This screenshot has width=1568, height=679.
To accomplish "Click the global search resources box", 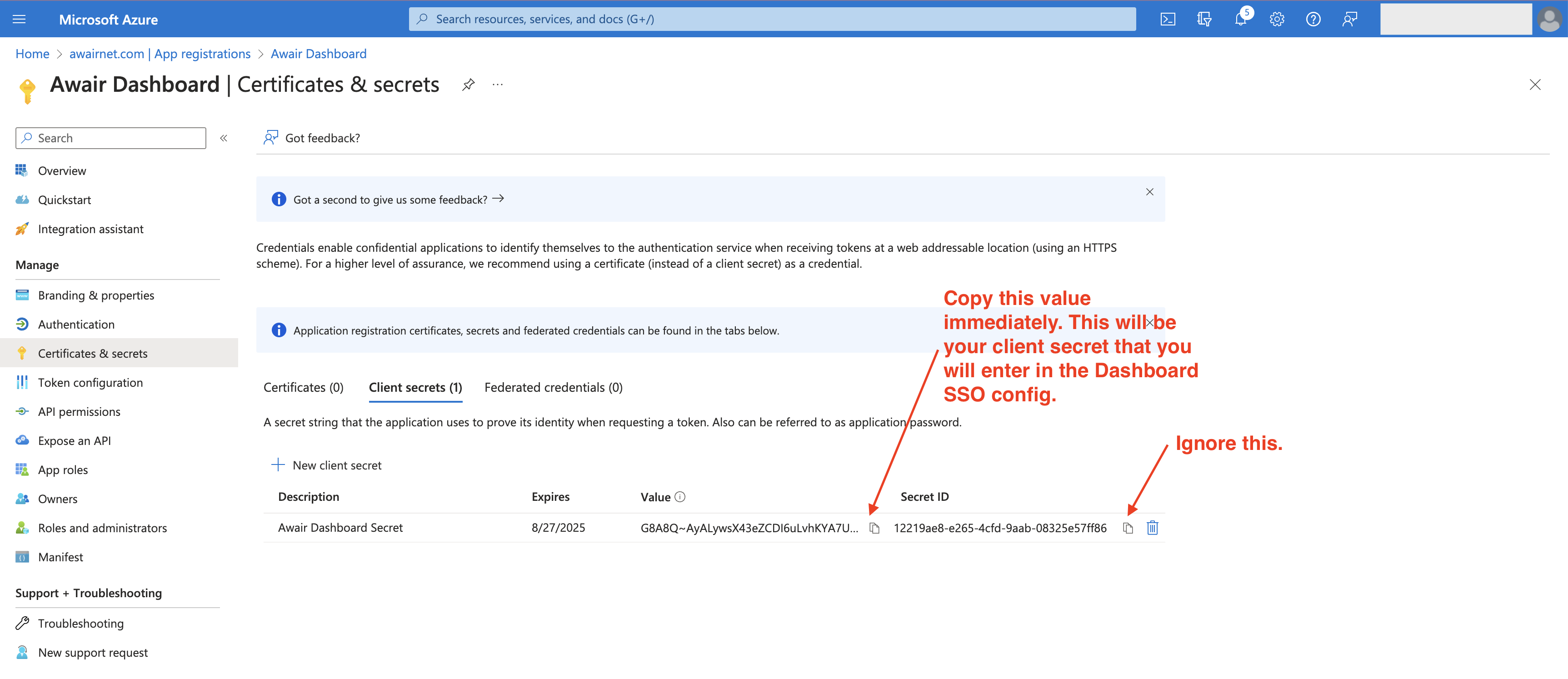I will coord(772,19).
